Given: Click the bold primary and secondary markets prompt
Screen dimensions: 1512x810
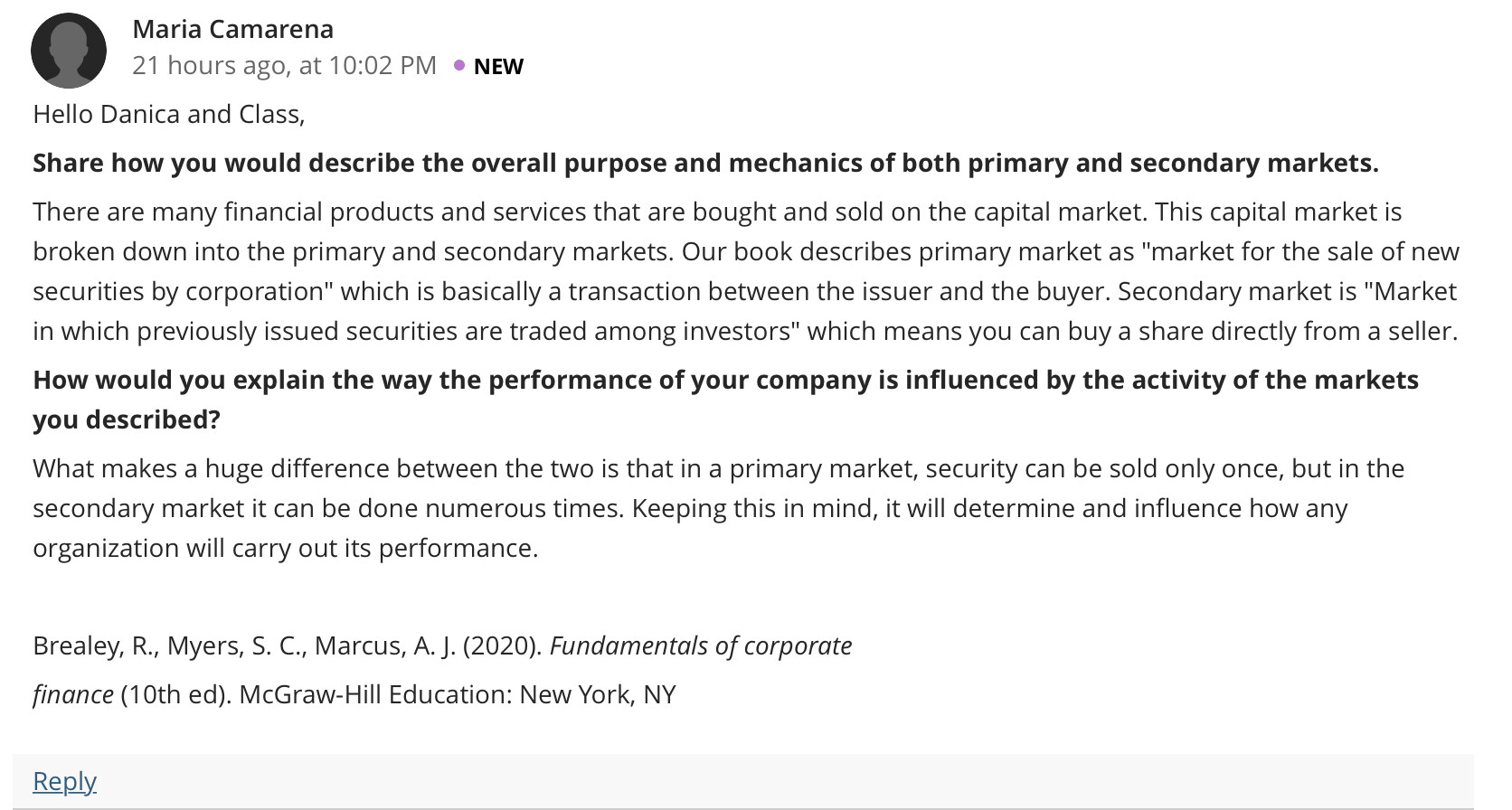Looking at the screenshot, I should (x=705, y=163).
